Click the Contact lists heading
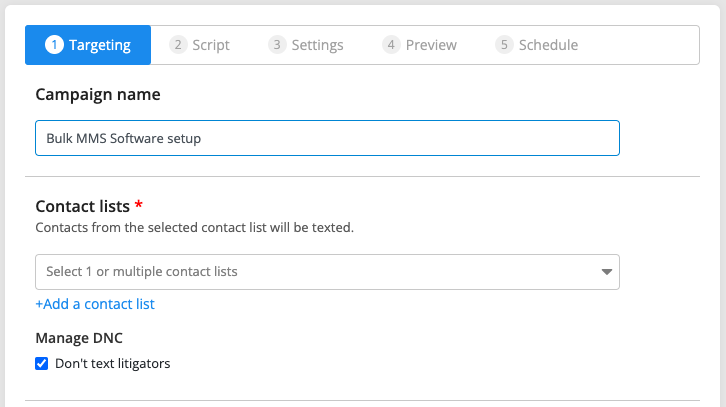The image size is (726, 407). pyautogui.click(x=82, y=207)
